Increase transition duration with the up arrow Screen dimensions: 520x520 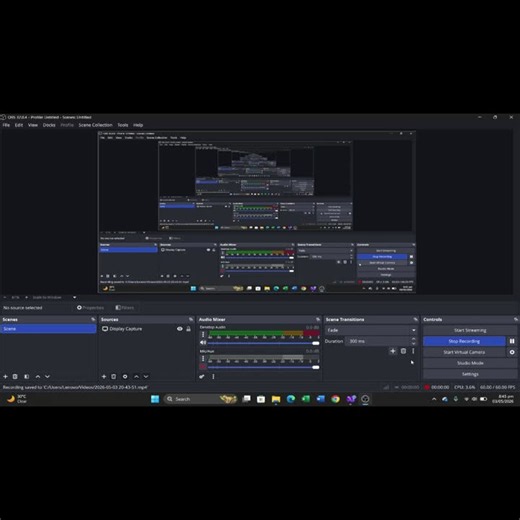pyautogui.click(x=414, y=339)
